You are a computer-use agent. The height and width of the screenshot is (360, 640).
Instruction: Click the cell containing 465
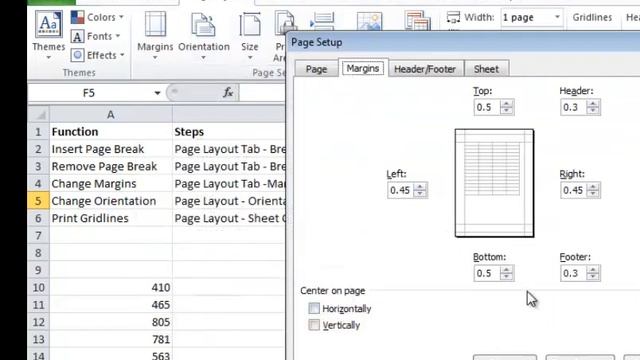pos(111,304)
